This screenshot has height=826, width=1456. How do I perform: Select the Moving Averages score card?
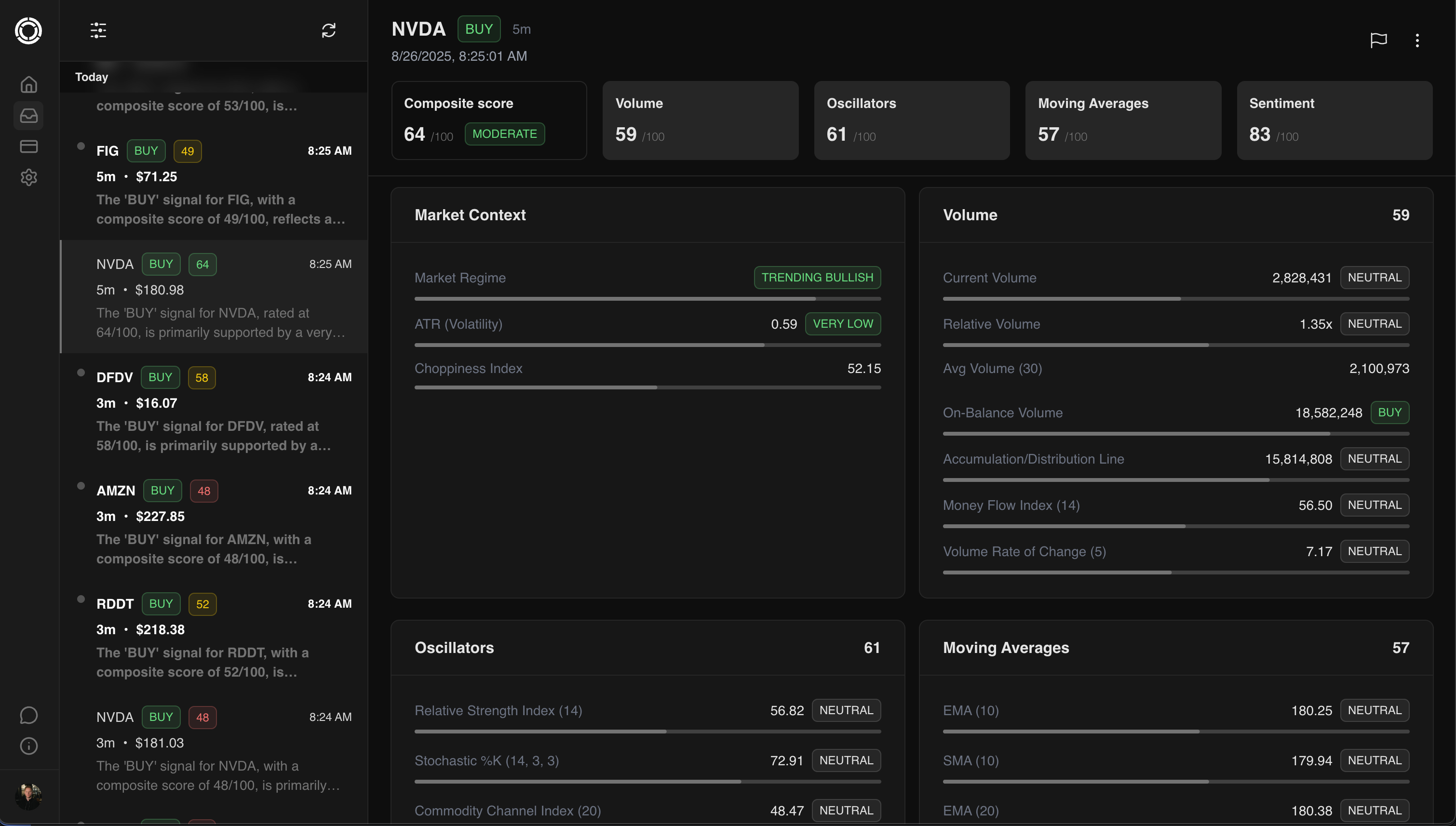1122,120
